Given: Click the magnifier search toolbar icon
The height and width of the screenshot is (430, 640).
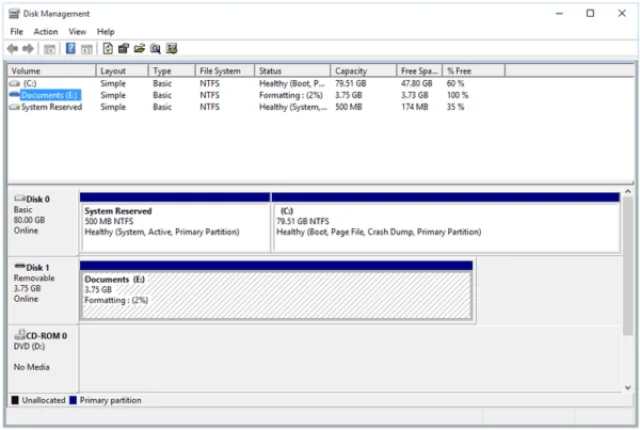Looking at the screenshot, I should tap(155, 49).
